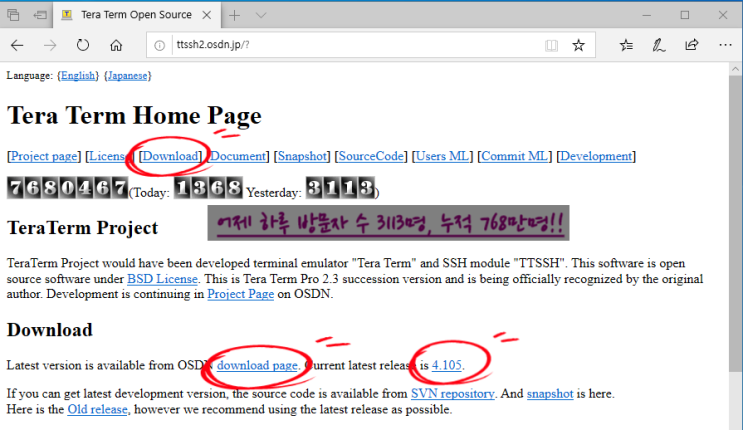Open the SourceCode nav link
This screenshot has height=430, width=743.
pos(371,156)
